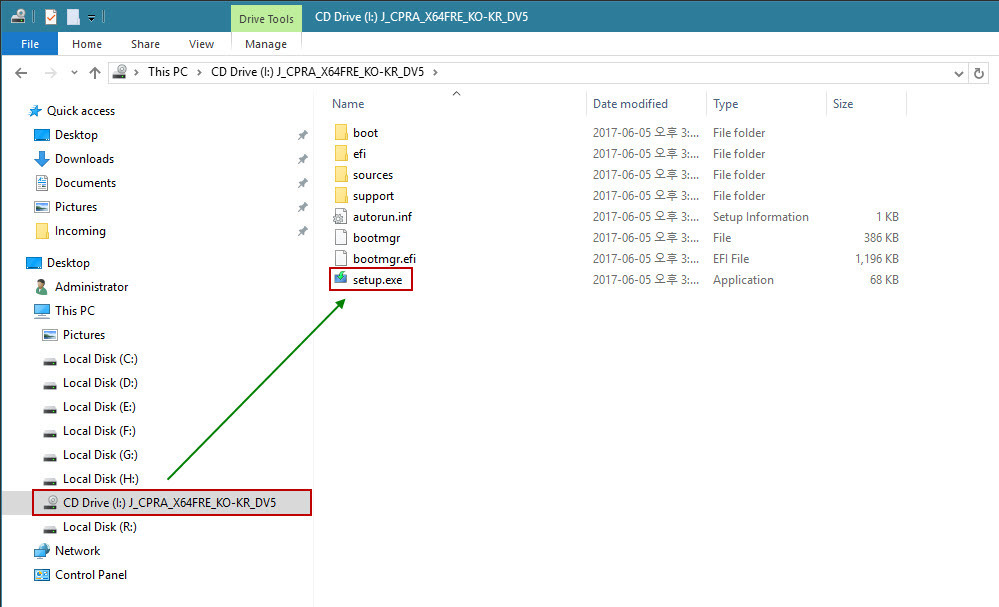
Task: Select the bootmgr.efi file icon
Action: coord(341,259)
